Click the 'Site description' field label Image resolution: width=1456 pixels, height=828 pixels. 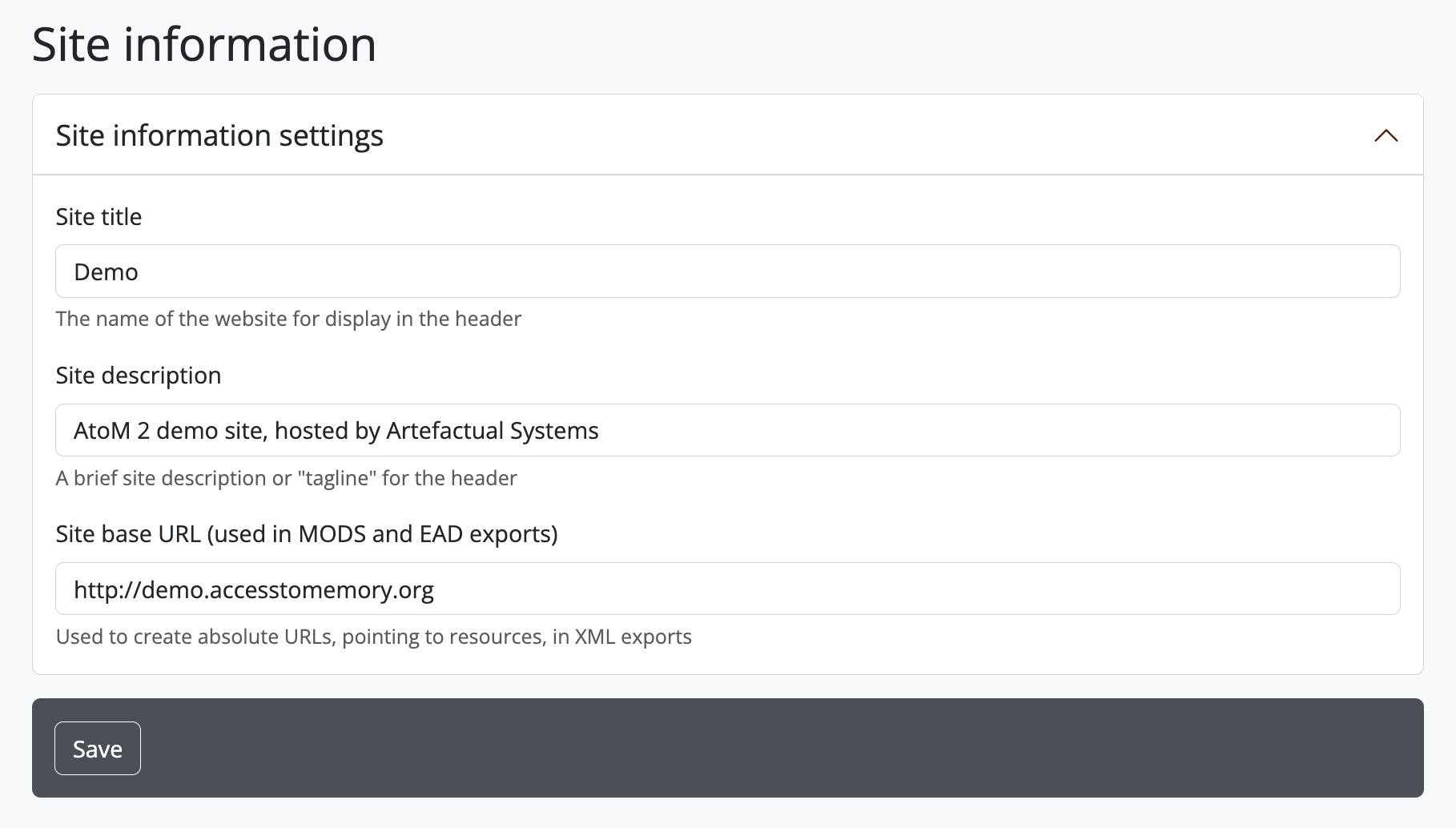(139, 376)
